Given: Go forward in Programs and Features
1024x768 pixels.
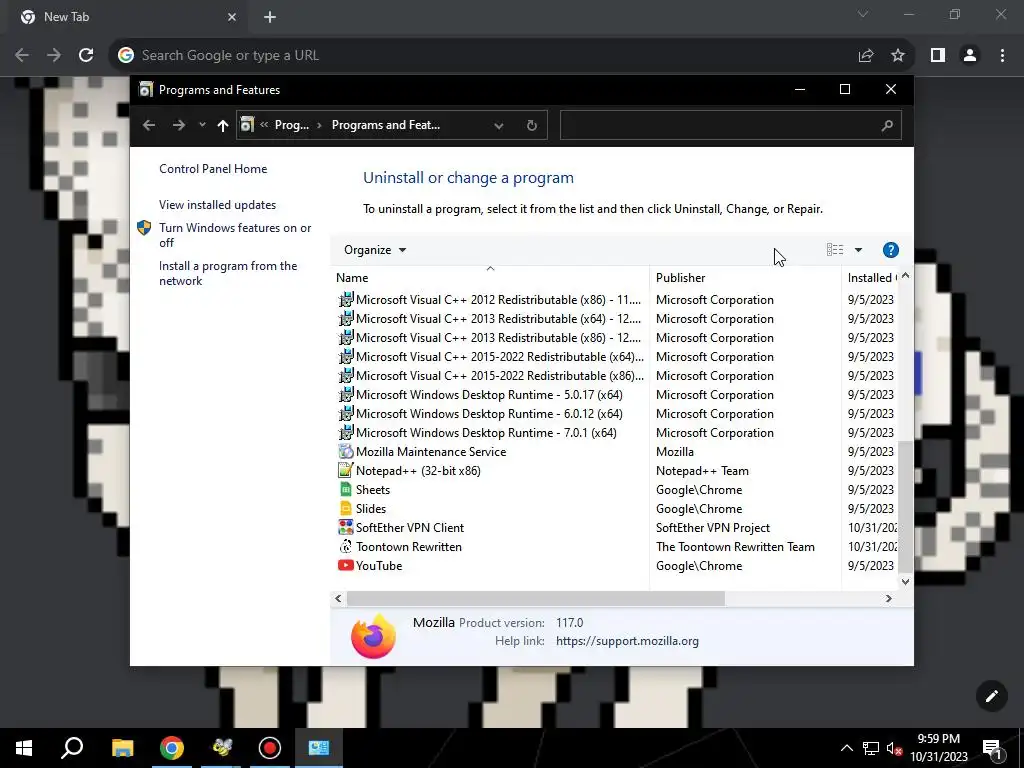Looking at the screenshot, I should (178, 125).
